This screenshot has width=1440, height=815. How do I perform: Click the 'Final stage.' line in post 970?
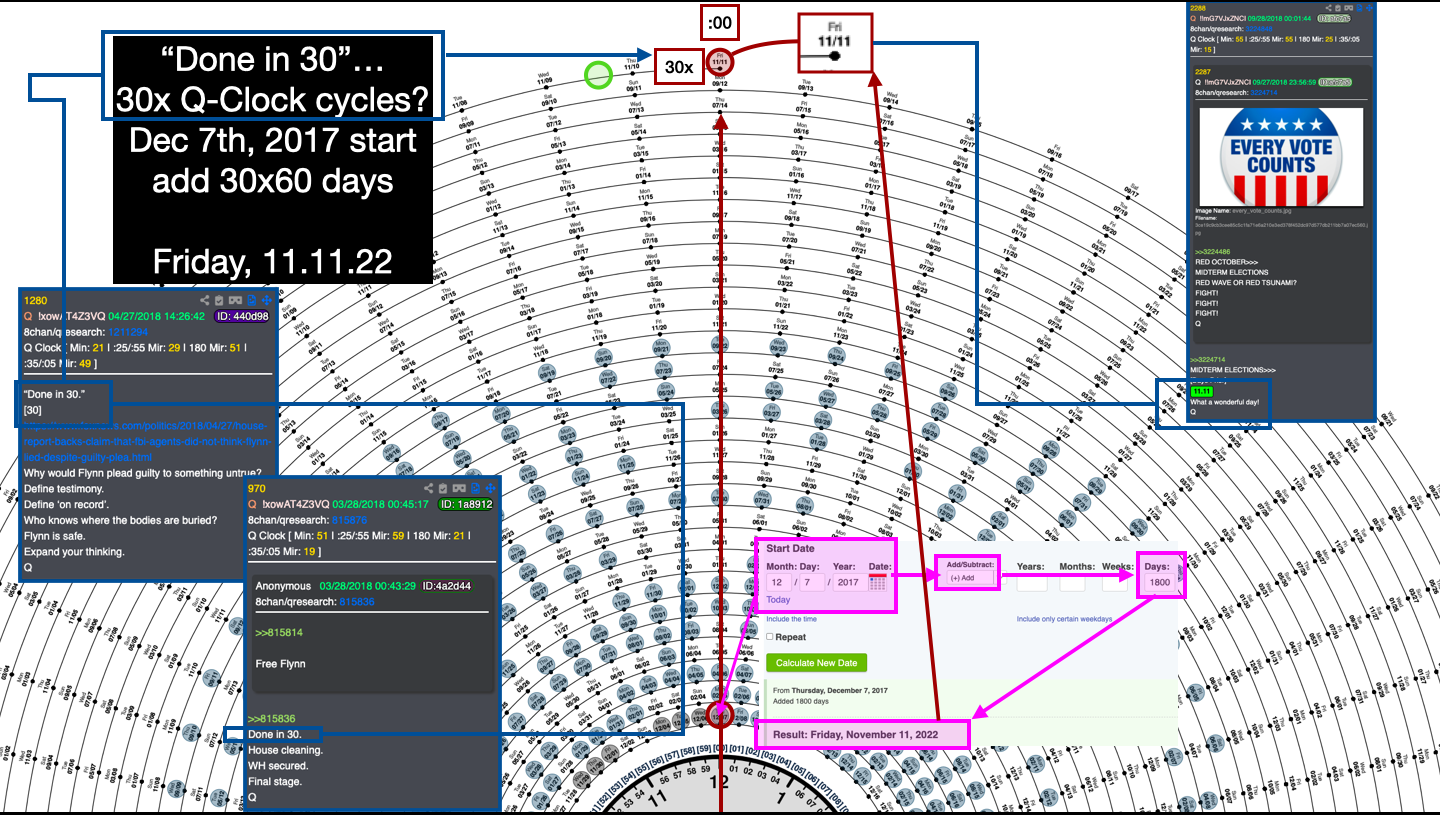(x=275, y=782)
